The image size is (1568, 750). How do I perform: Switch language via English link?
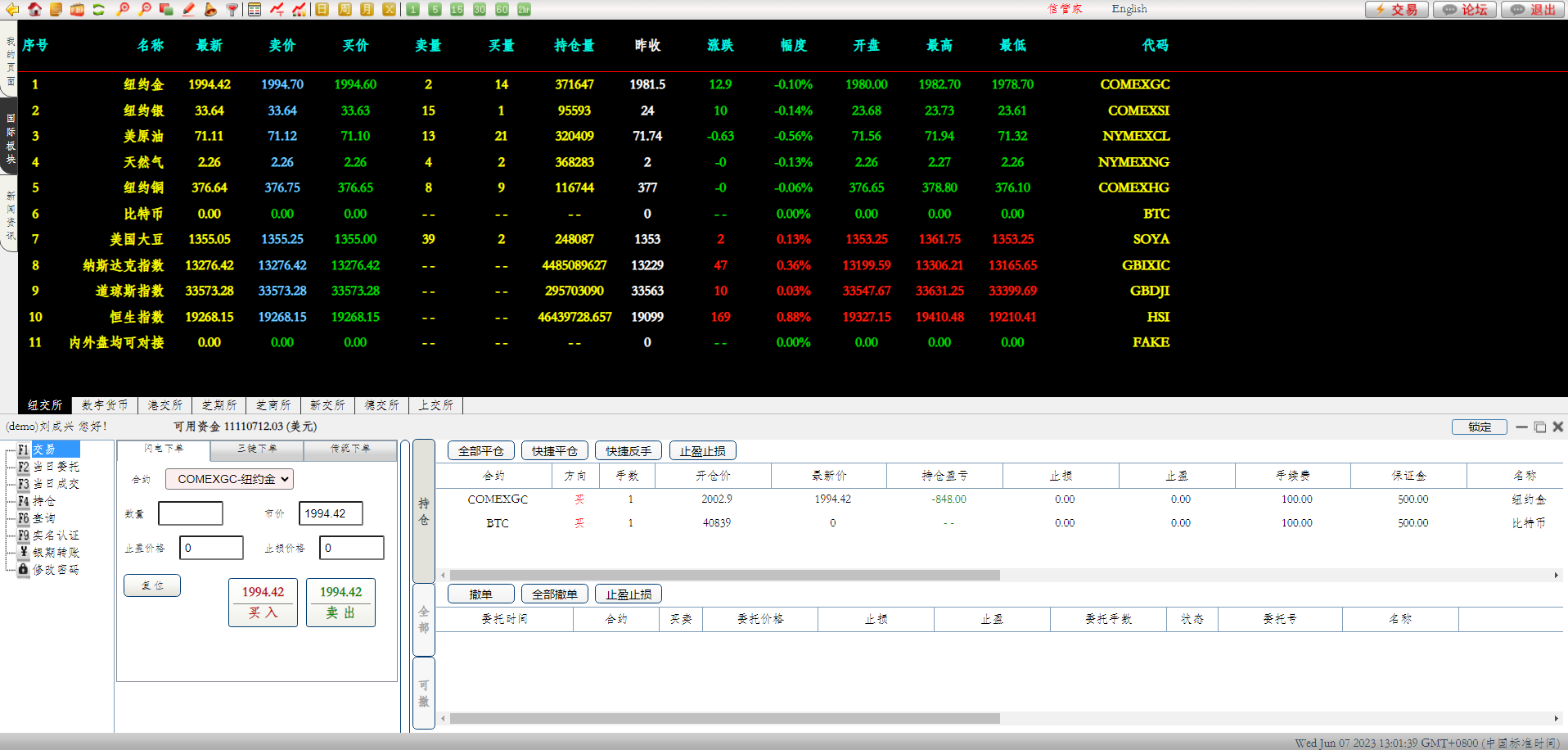point(1129,9)
